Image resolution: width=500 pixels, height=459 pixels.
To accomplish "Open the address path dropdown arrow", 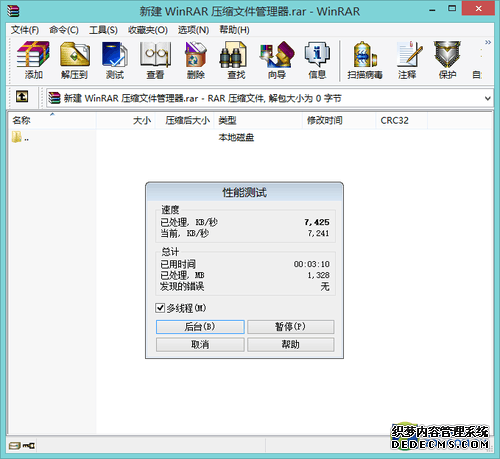I will click(x=487, y=98).
